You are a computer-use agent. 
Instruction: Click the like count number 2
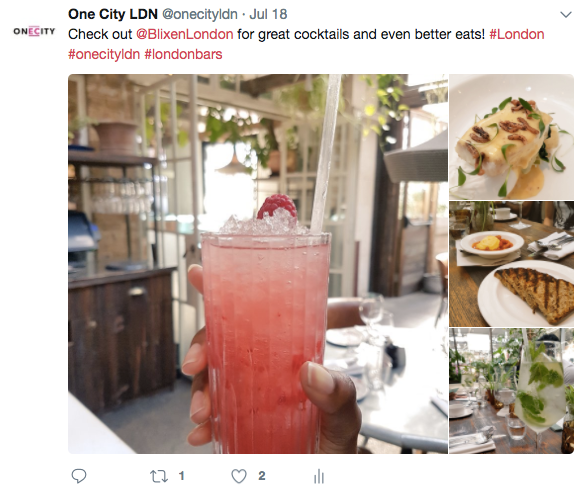262,476
